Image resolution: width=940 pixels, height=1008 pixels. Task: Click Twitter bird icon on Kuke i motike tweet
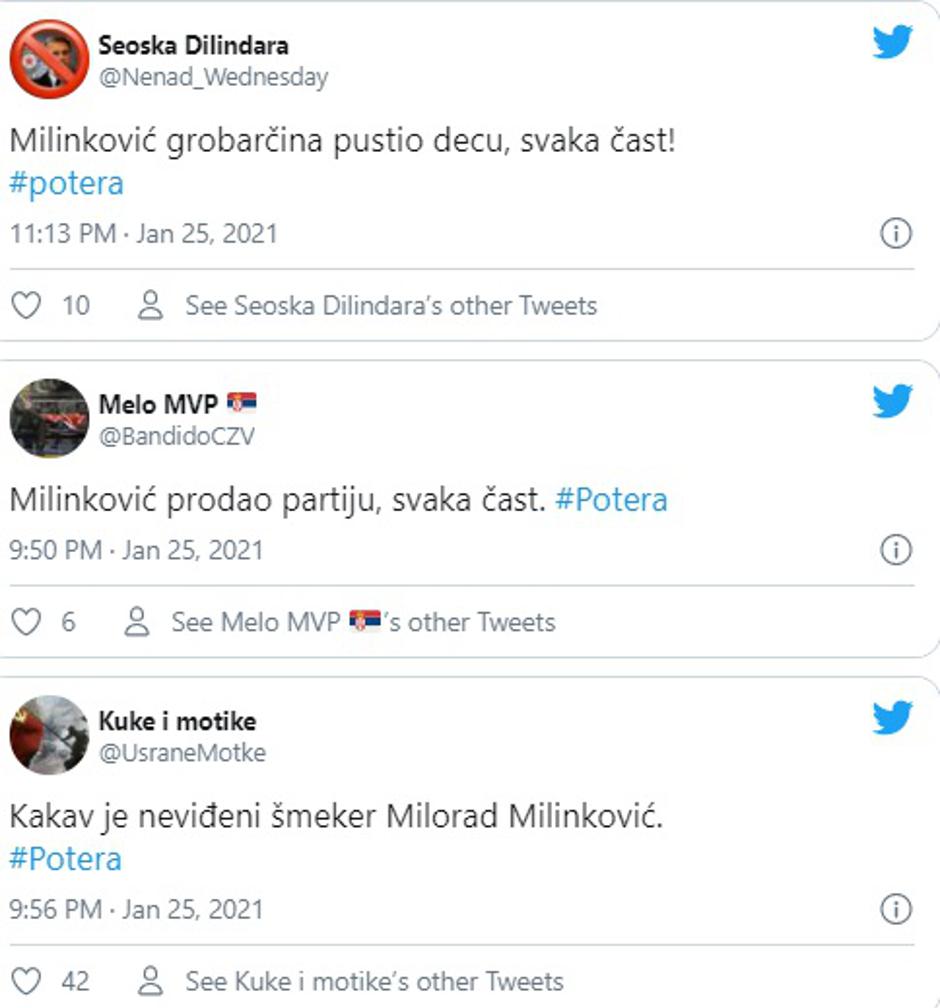pos(892,717)
